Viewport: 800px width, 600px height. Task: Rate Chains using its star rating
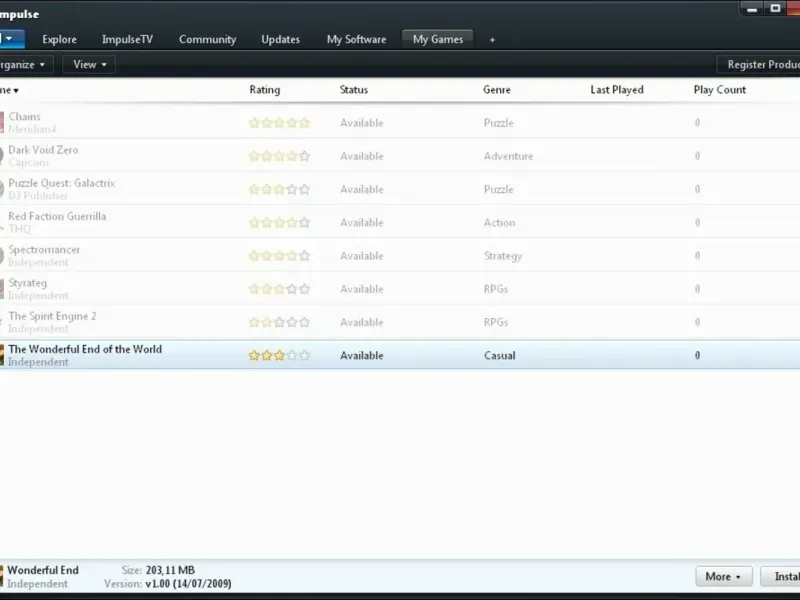click(x=279, y=123)
